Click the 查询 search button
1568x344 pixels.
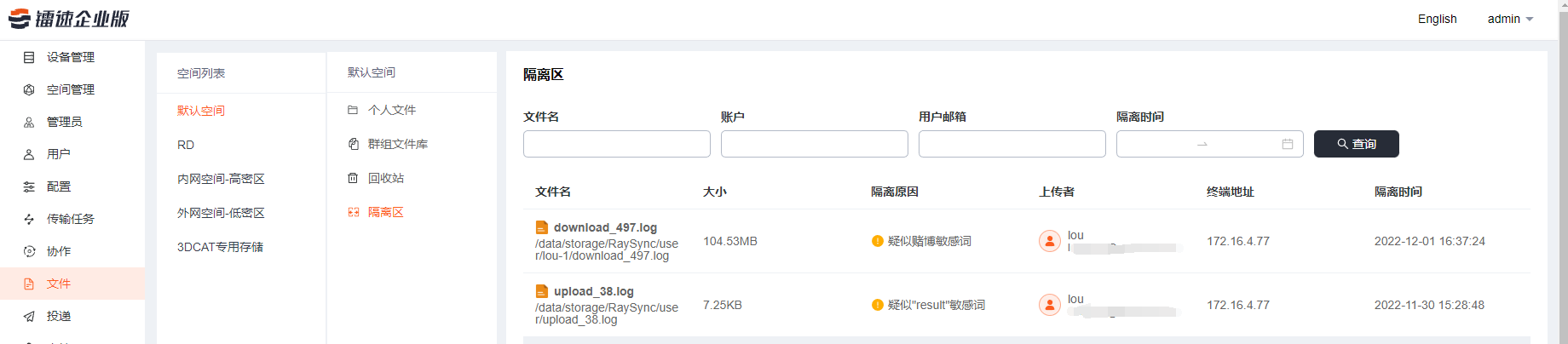pyautogui.click(x=1356, y=144)
